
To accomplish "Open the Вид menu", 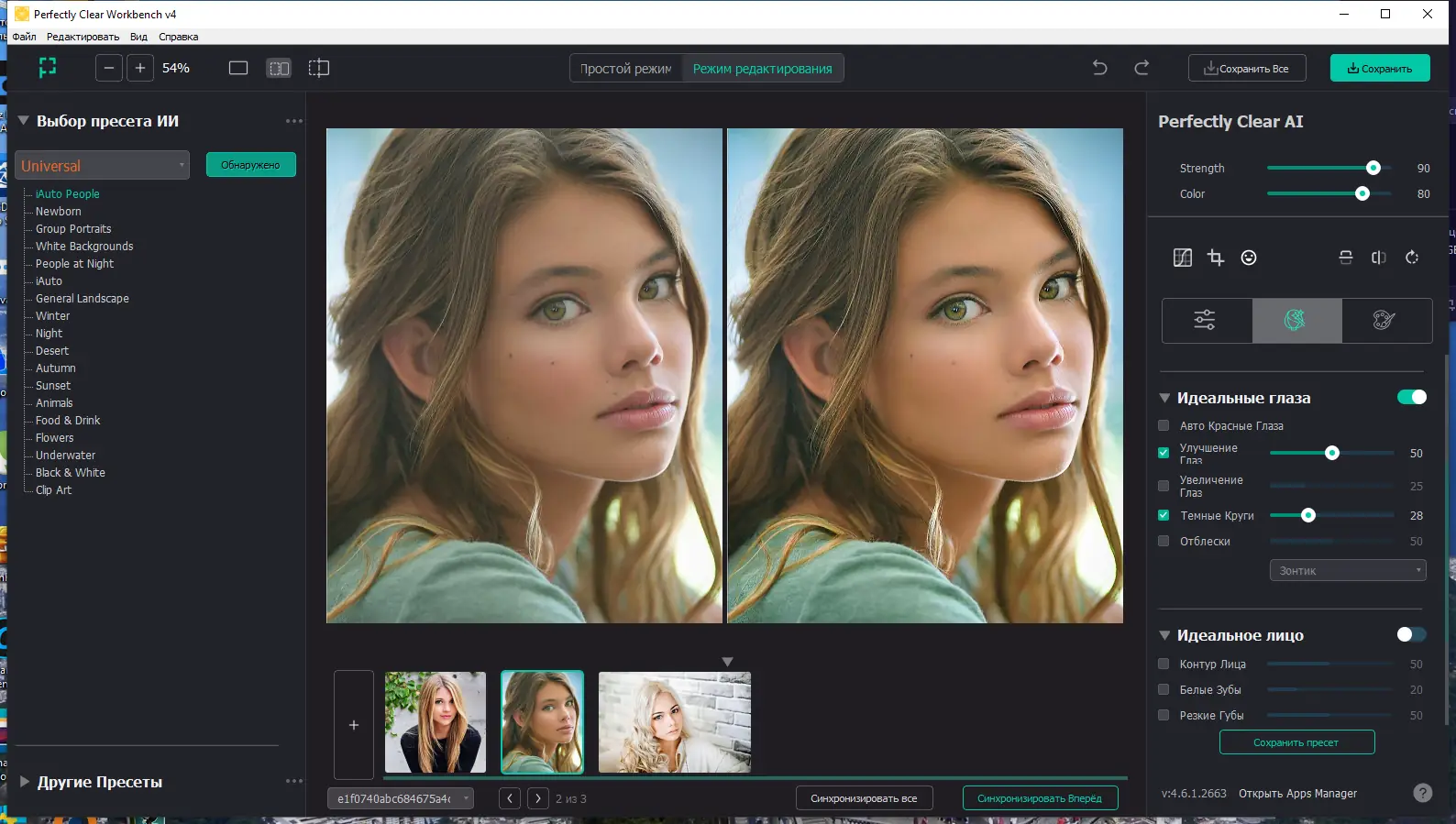I will pyautogui.click(x=138, y=37).
